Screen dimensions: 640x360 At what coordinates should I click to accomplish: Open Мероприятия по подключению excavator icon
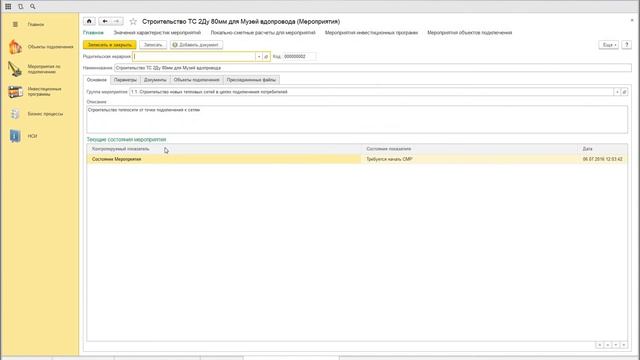15,69
